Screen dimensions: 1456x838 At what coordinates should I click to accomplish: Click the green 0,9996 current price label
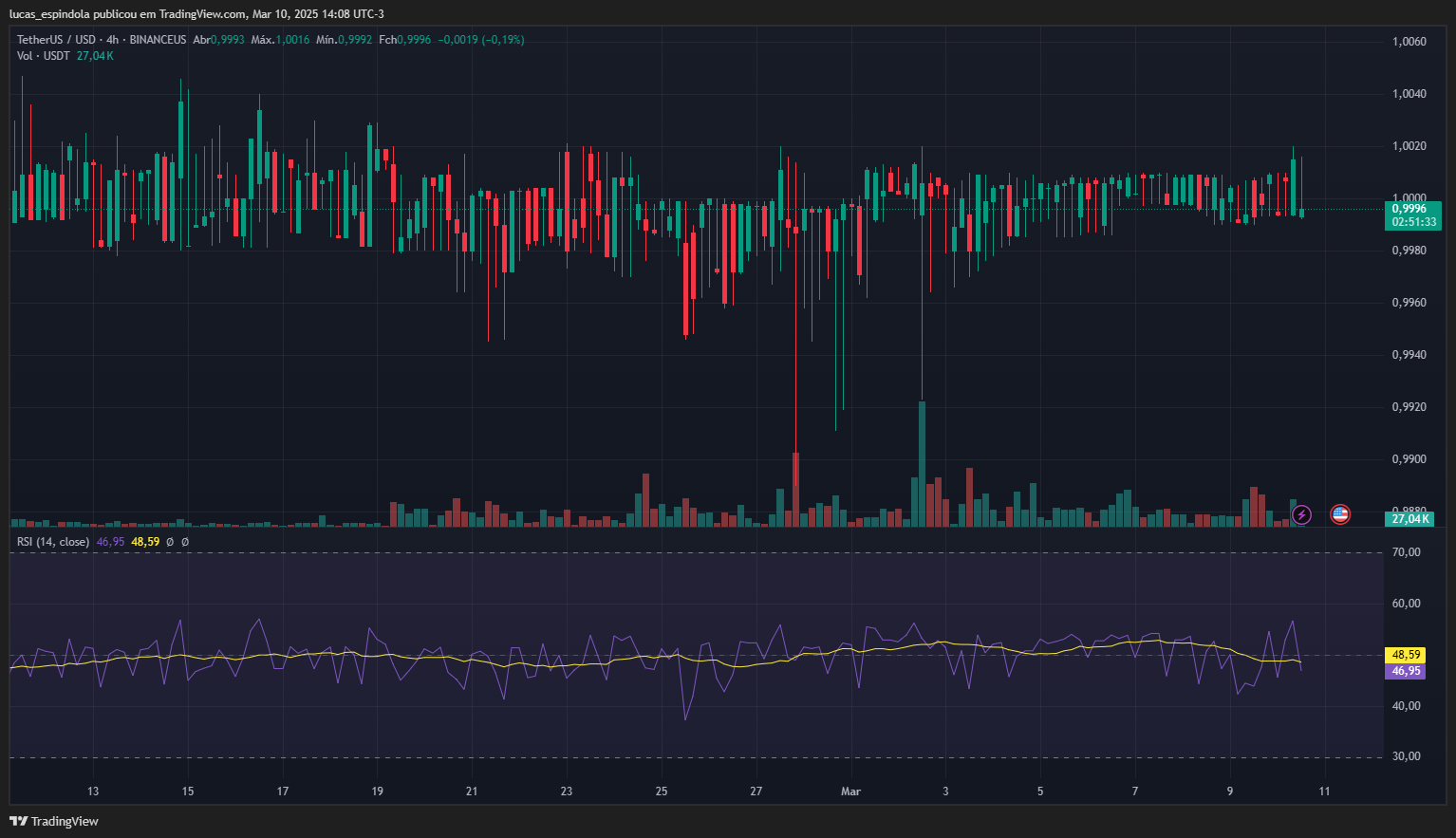coord(1412,209)
